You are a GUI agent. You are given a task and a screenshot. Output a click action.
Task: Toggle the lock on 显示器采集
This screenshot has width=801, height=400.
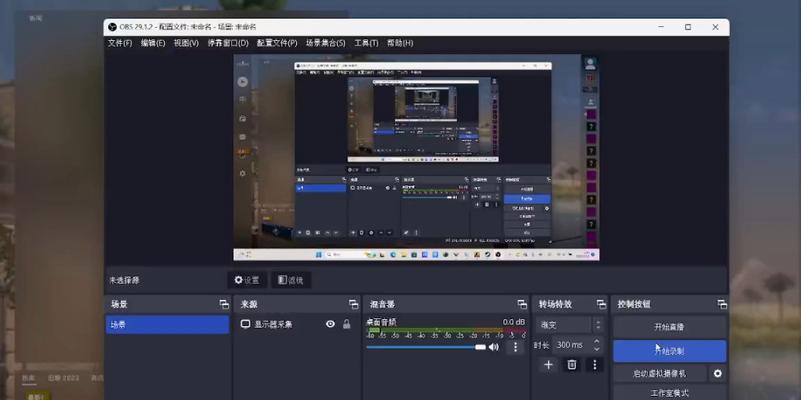coord(347,324)
